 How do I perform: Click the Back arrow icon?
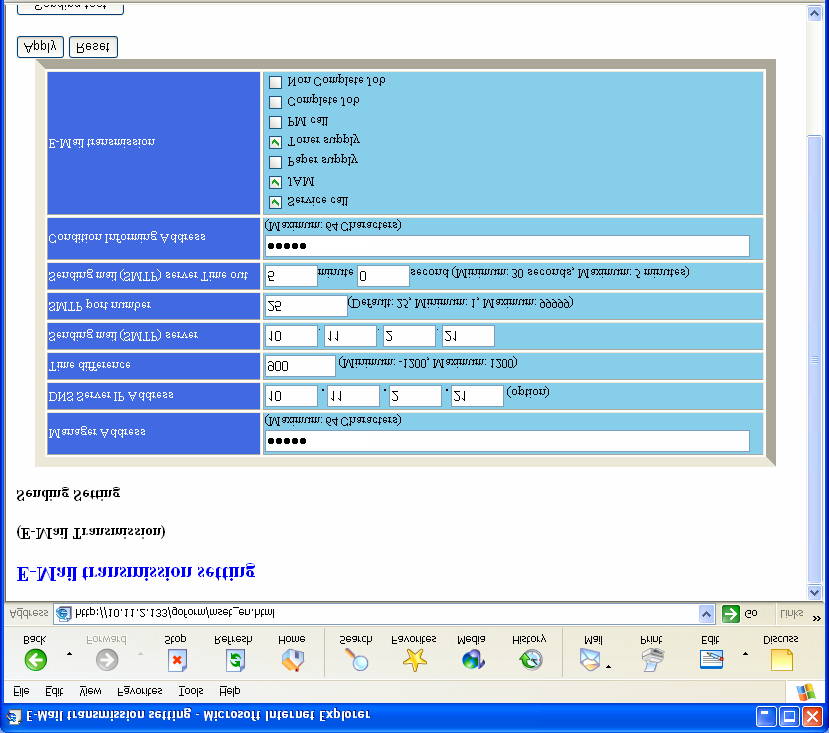click(x=35, y=660)
